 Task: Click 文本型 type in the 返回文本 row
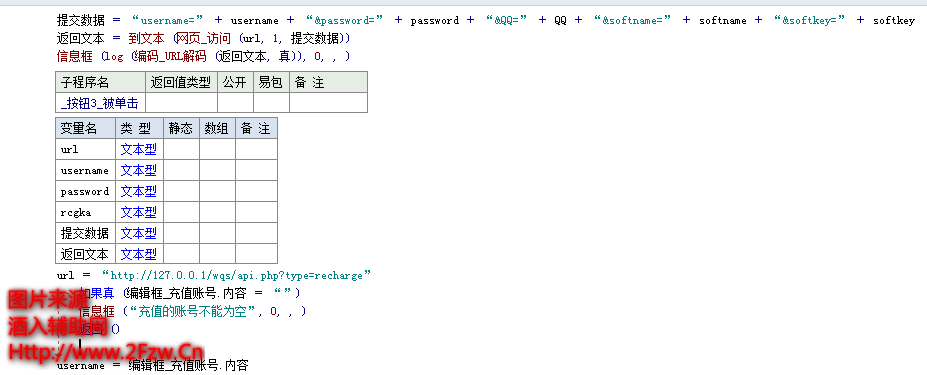139,254
